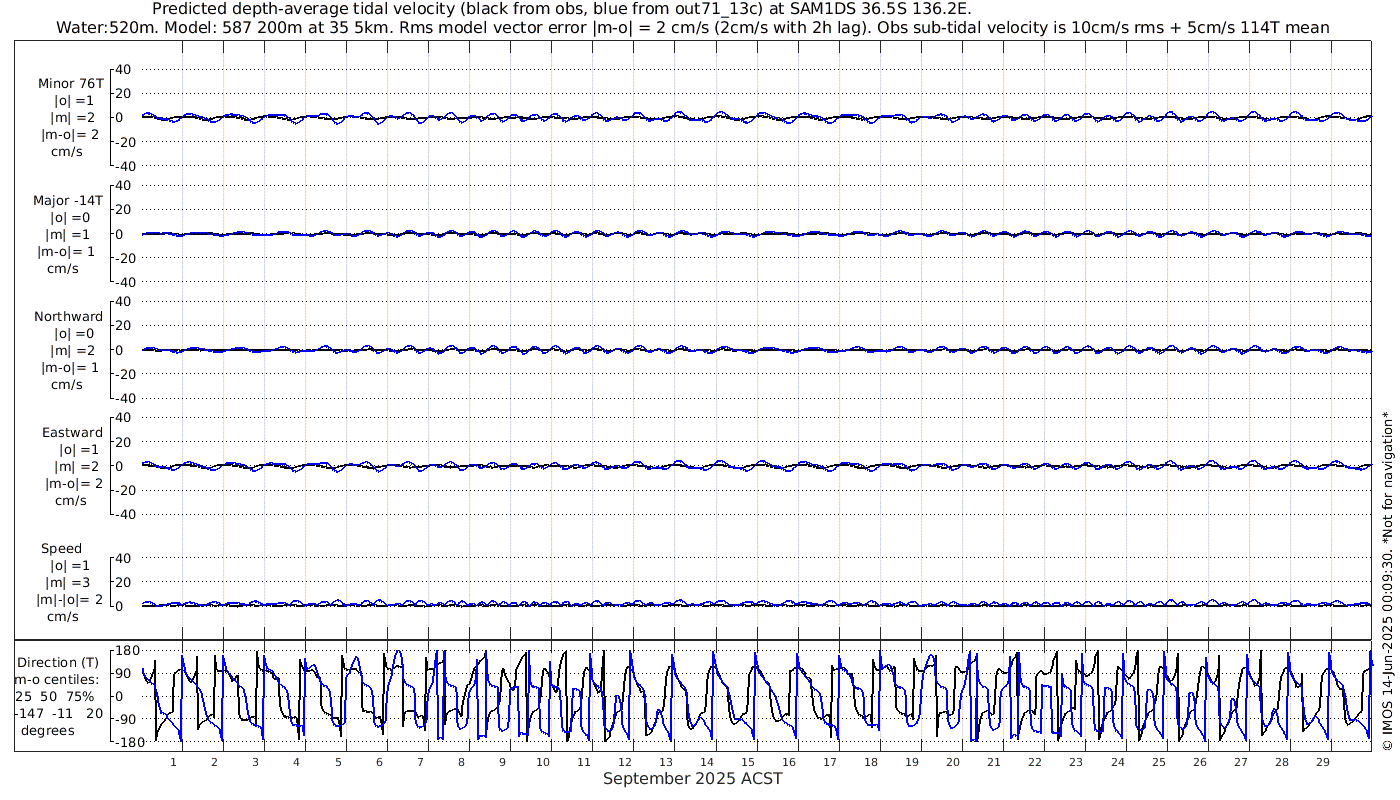Image resolution: width=1400 pixels, height=800 pixels.
Task: Click the "September 2025 ACST" axis title
Action: tap(693, 778)
